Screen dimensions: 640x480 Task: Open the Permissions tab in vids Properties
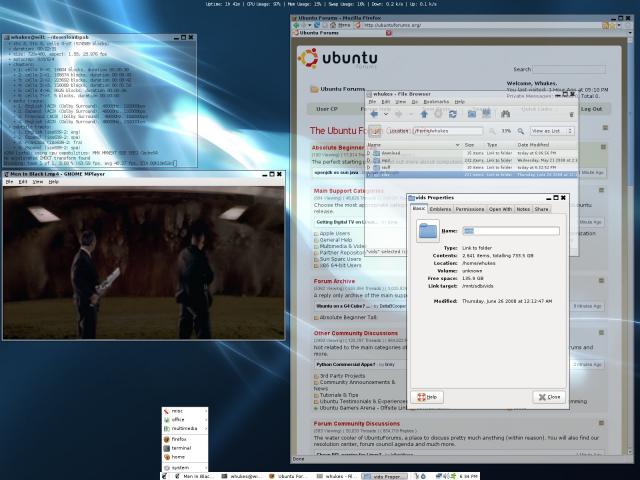(x=469, y=209)
